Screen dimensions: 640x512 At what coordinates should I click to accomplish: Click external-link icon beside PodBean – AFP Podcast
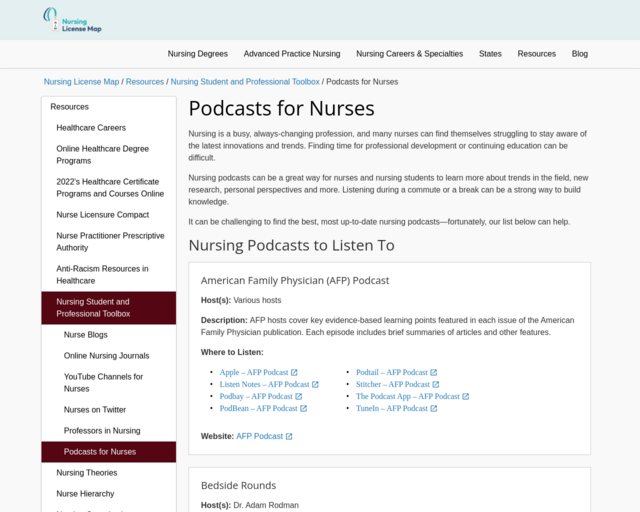303,408
